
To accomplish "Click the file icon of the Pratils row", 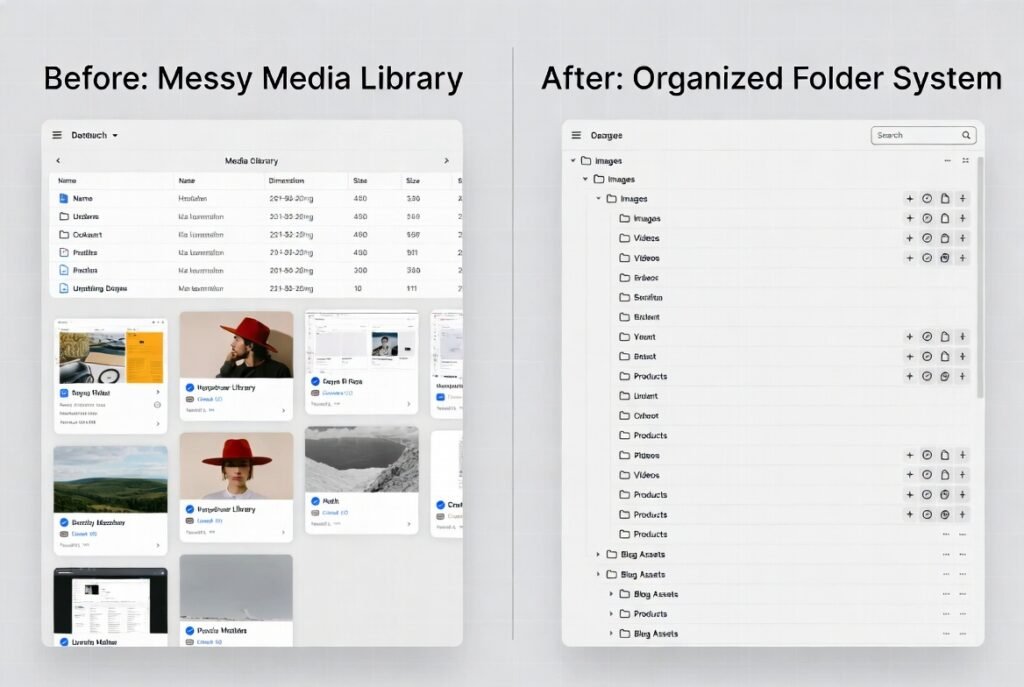I will click(64, 252).
